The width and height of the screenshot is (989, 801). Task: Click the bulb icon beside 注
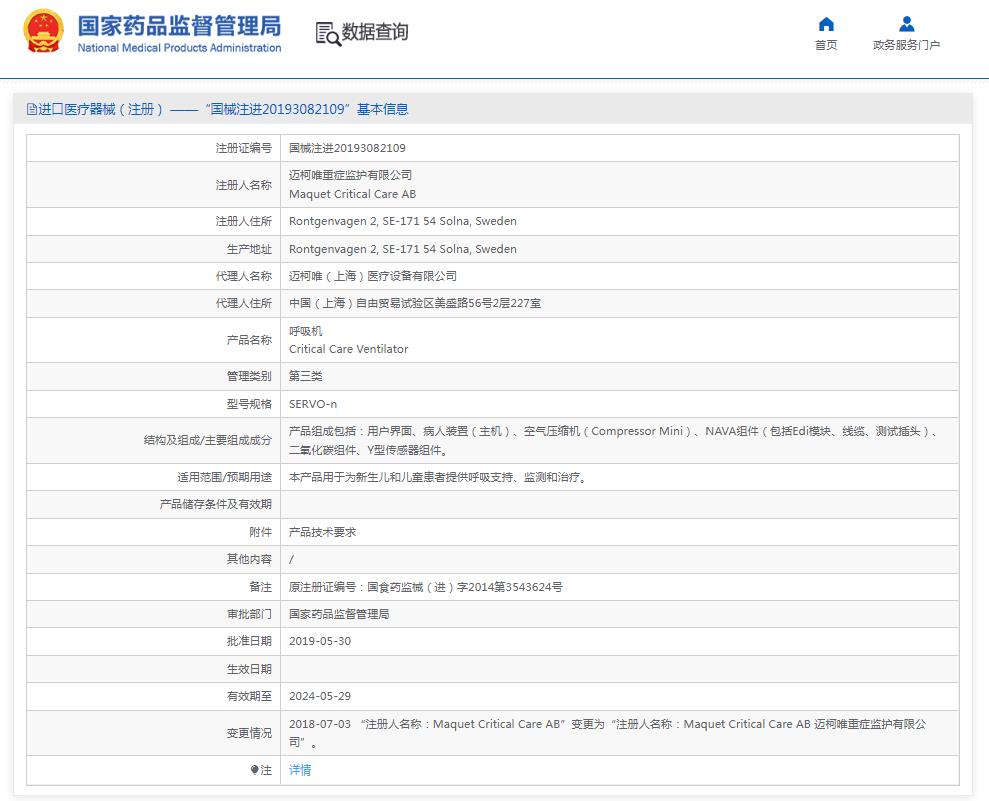(x=254, y=770)
